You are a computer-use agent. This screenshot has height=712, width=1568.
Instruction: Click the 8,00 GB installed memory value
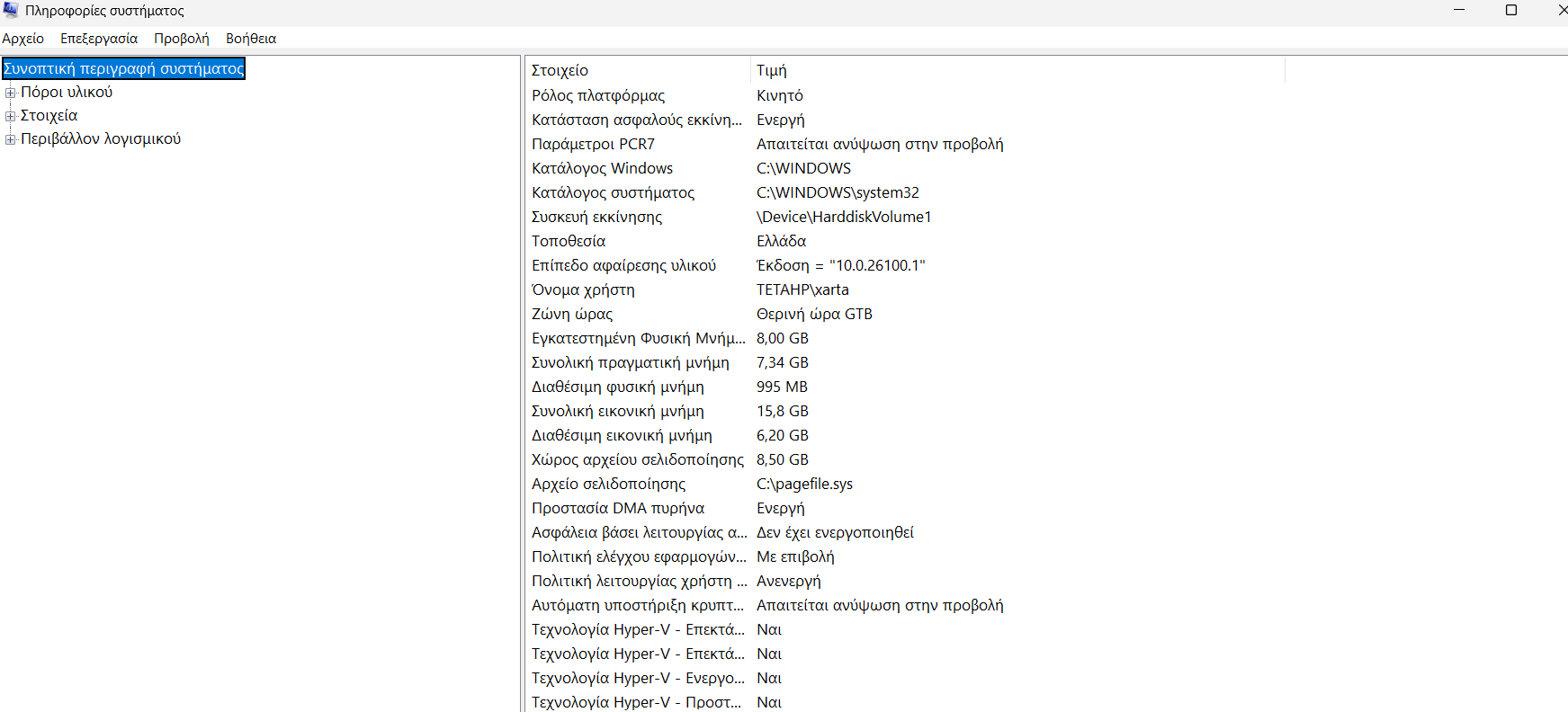tap(783, 338)
